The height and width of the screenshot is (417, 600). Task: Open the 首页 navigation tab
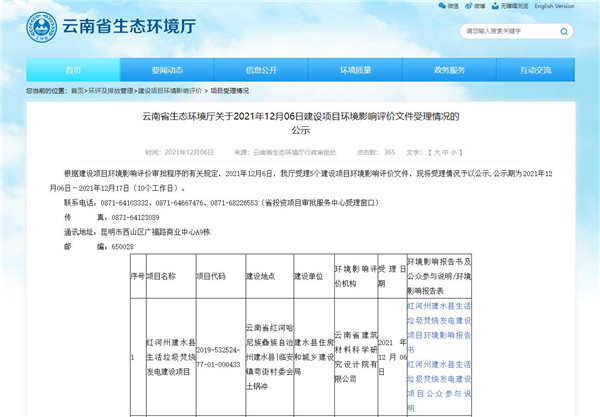tap(72, 70)
